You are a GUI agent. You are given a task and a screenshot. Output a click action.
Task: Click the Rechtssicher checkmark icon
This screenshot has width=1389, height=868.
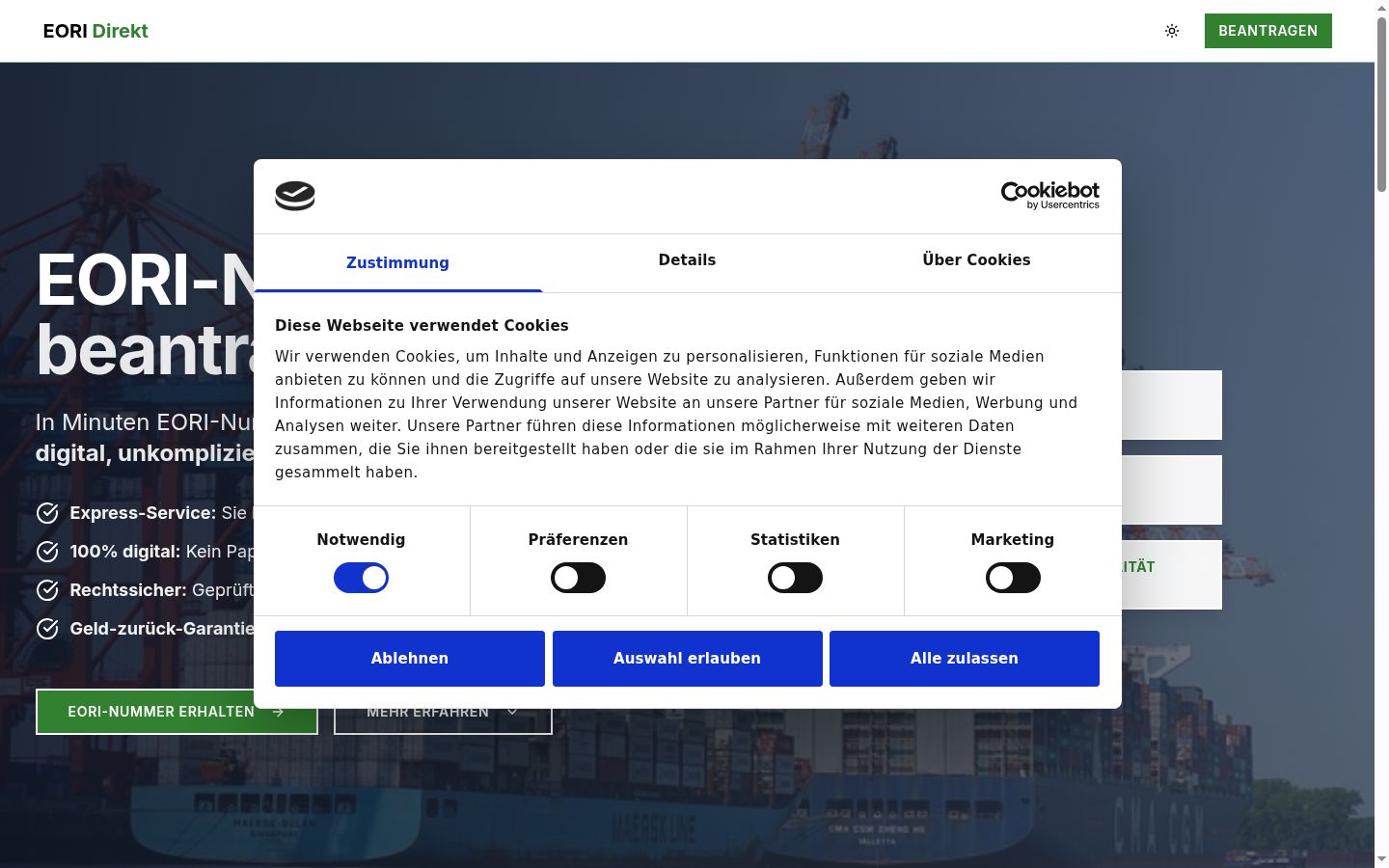[47, 590]
